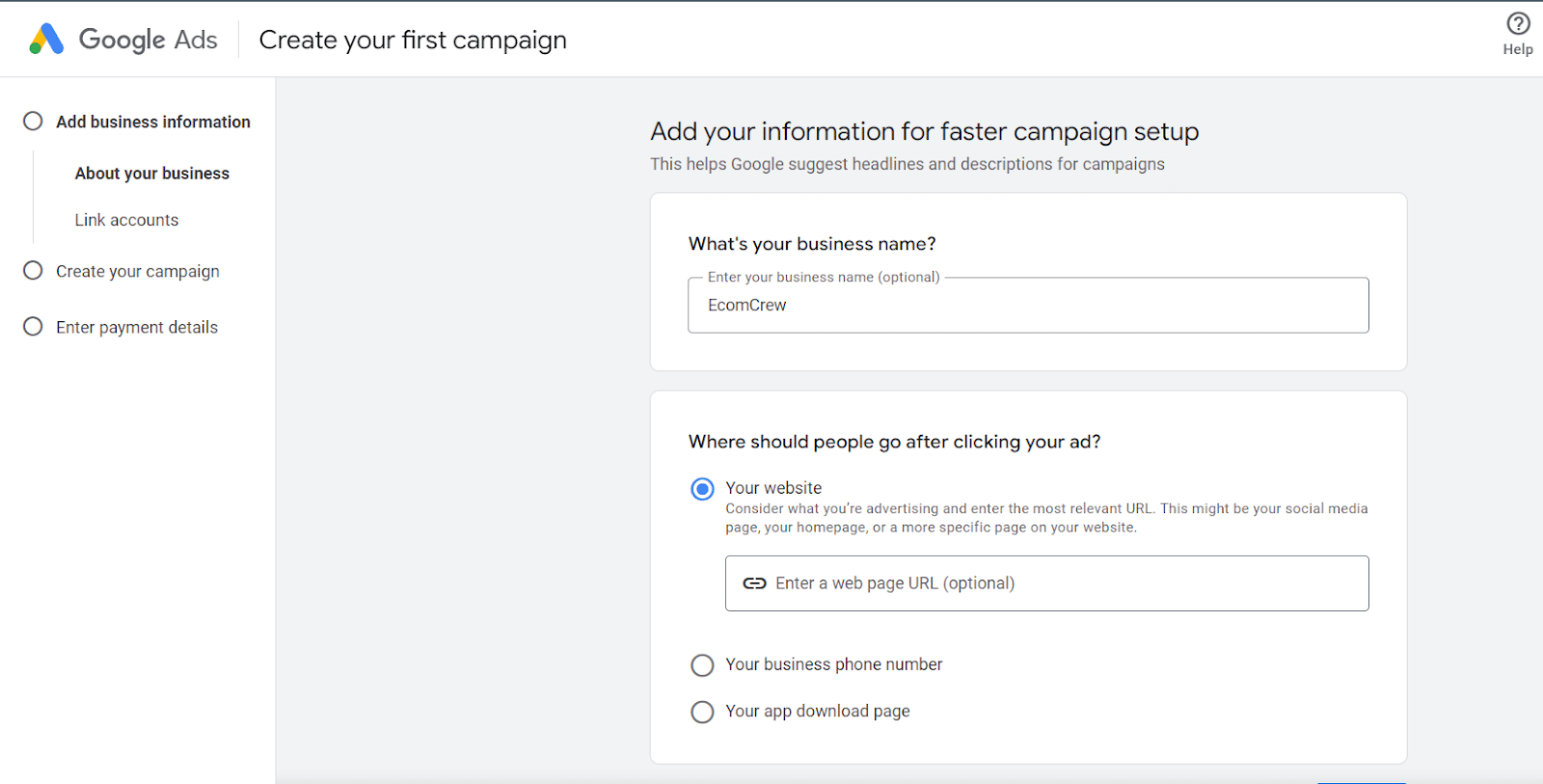
Task: Open the Create your campaign step
Action: click(x=138, y=271)
